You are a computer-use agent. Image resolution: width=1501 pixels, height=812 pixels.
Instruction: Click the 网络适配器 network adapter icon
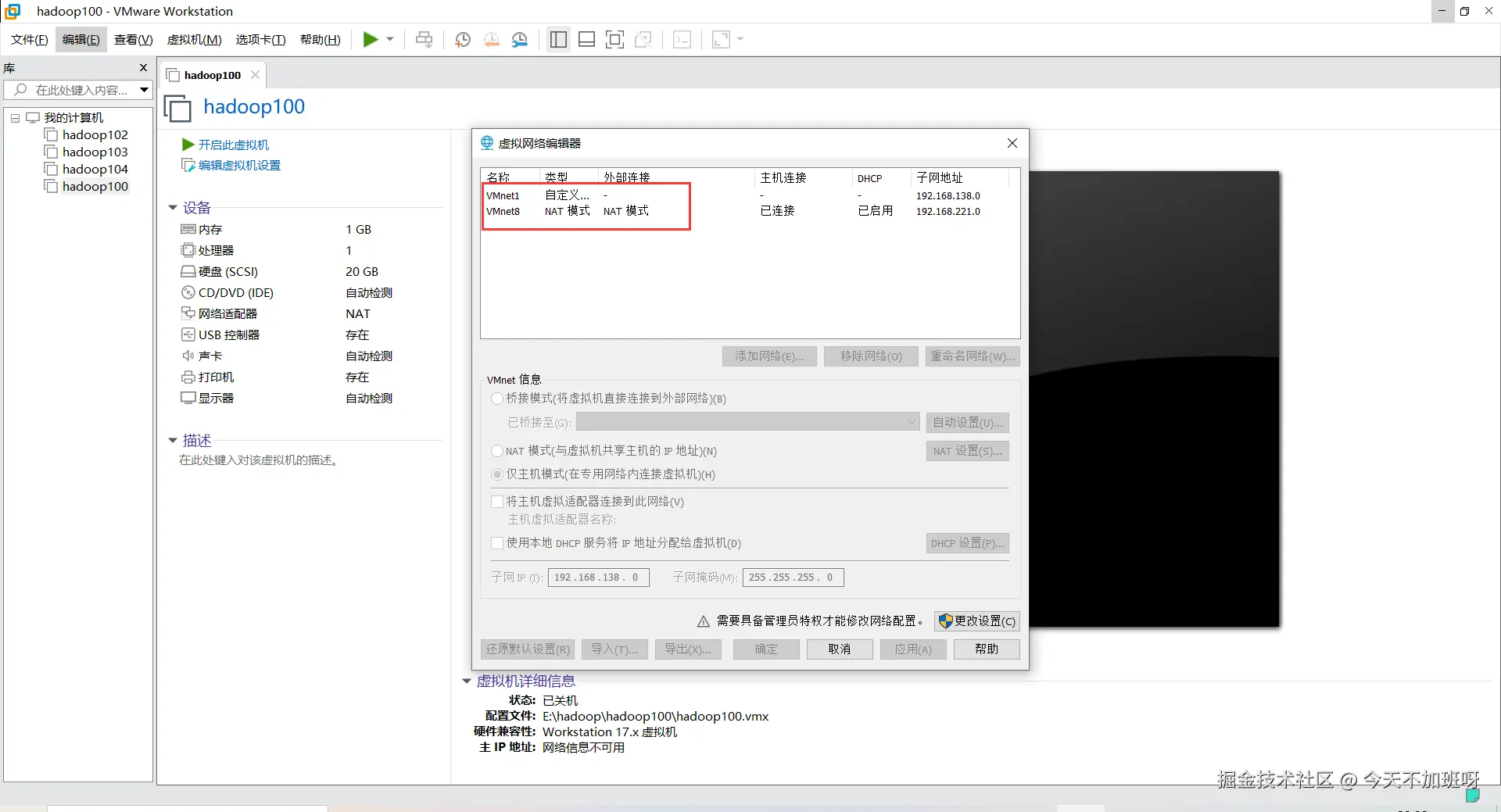(188, 313)
